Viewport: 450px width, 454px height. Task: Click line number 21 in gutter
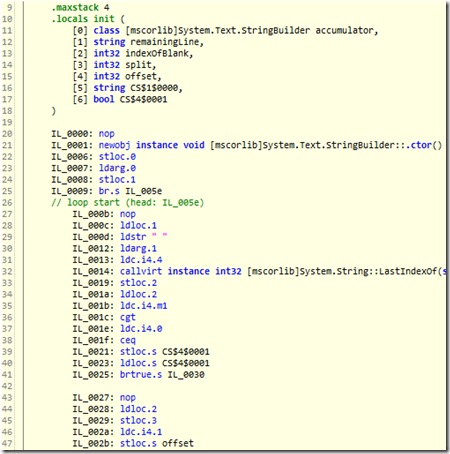[7, 145]
